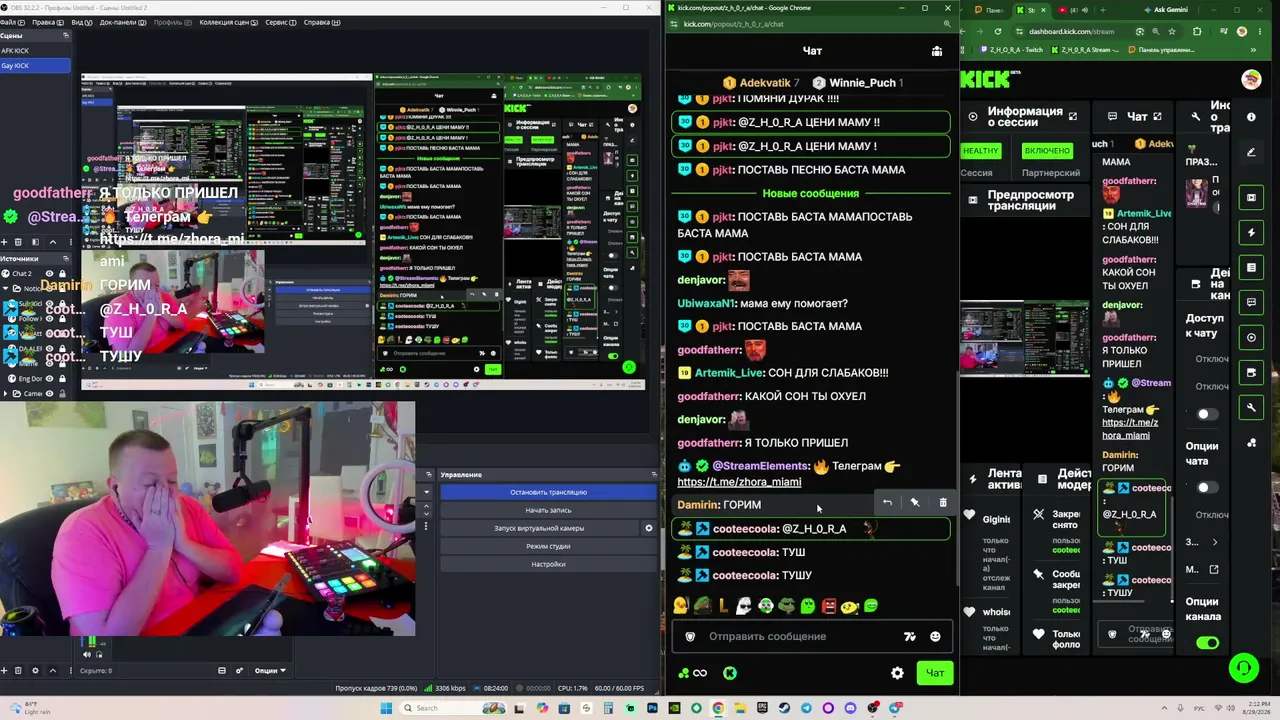Click the green Chat send button
1280x720 pixels.
click(x=934, y=673)
